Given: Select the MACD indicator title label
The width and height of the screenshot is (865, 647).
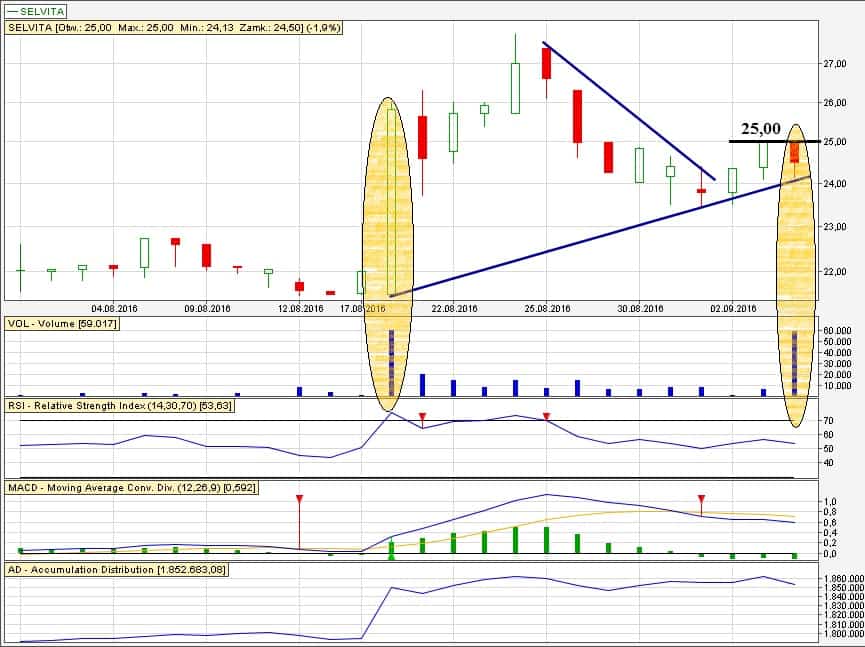Looking at the screenshot, I should click(131, 488).
